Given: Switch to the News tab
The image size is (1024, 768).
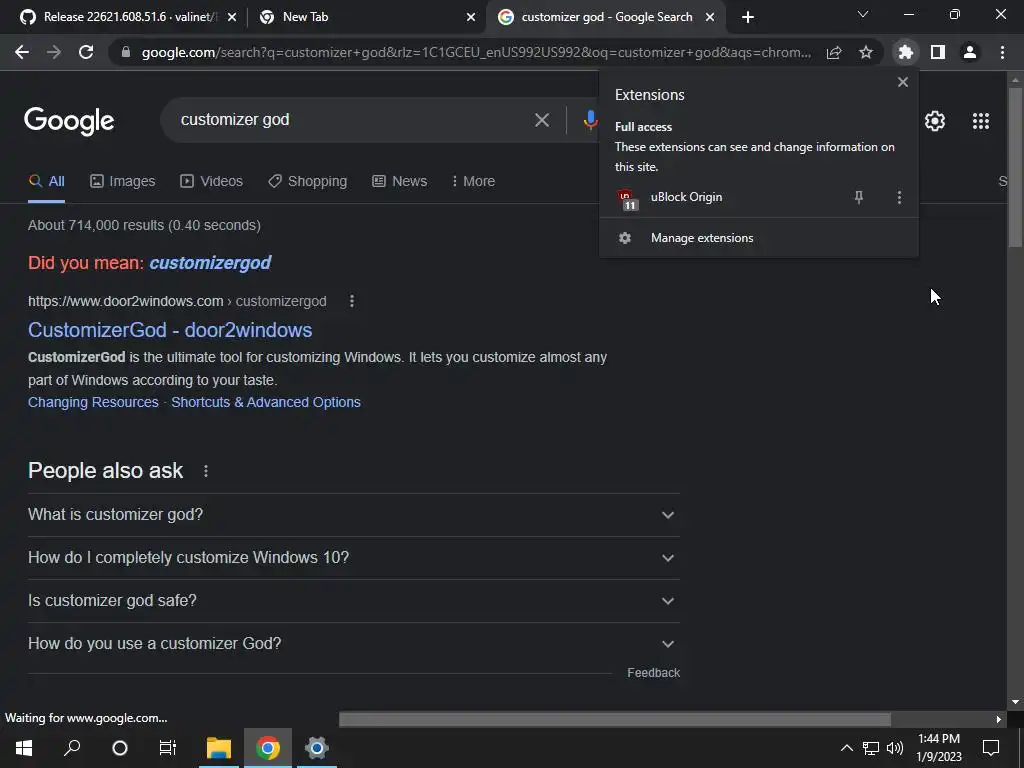Looking at the screenshot, I should (400, 182).
